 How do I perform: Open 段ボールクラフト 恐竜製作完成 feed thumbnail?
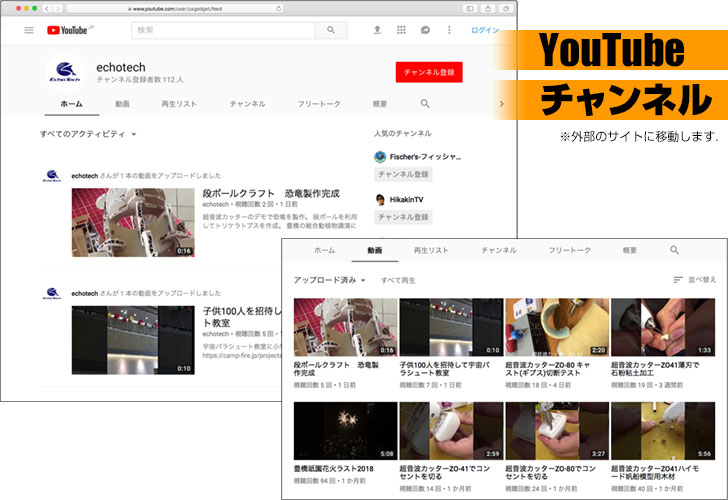point(133,222)
